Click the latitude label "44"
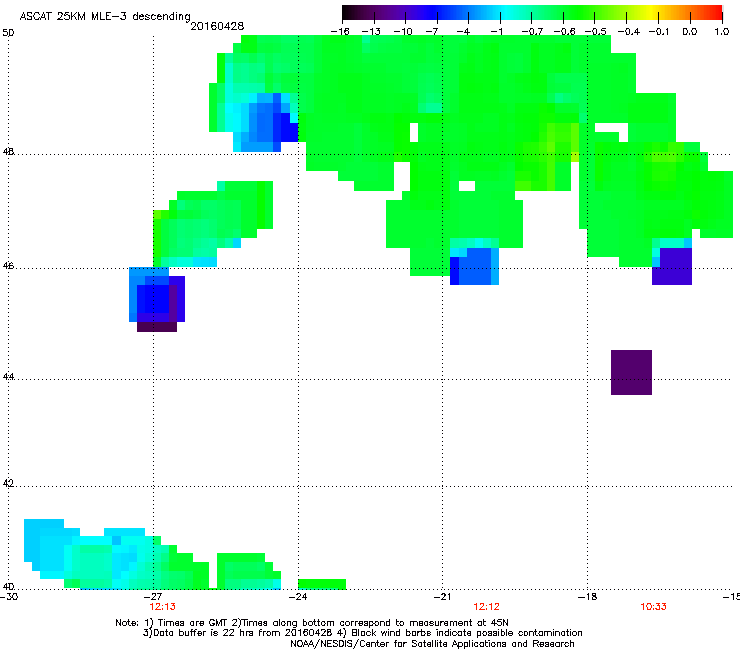Viewport: 740px width, 650px height. (x=8, y=377)
